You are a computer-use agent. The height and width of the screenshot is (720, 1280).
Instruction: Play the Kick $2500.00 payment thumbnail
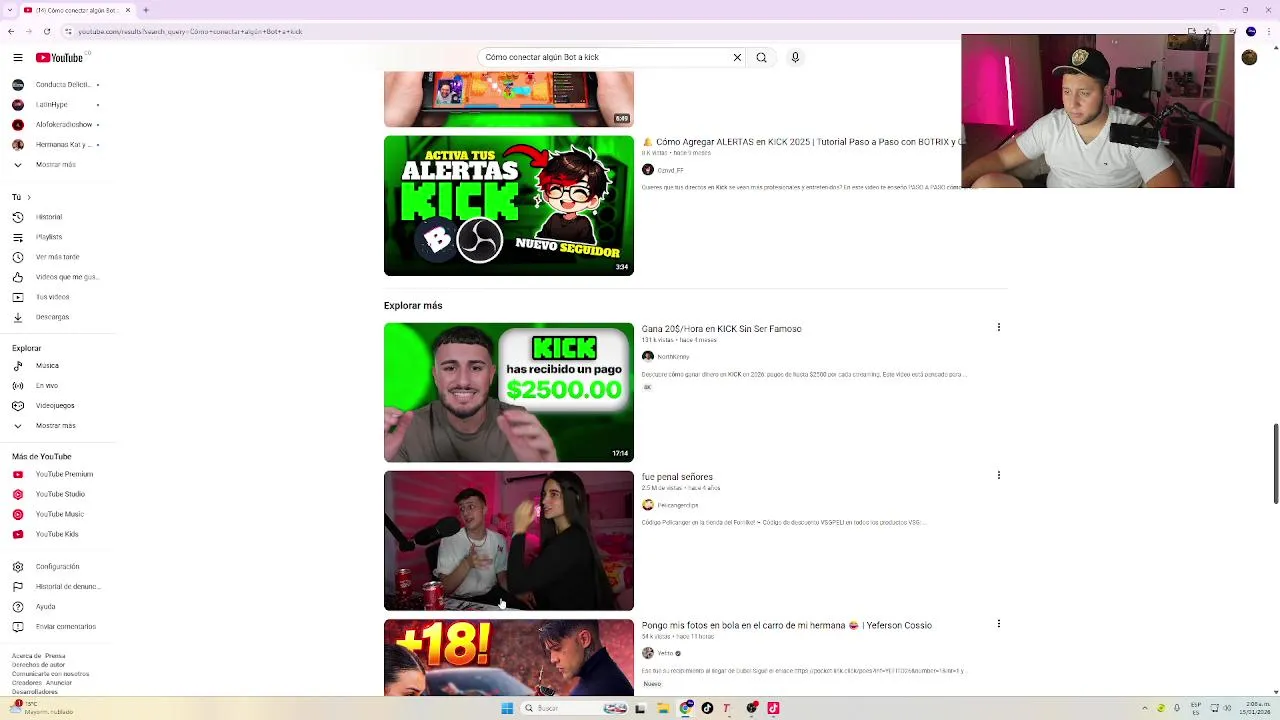click(x=509, y=392)
